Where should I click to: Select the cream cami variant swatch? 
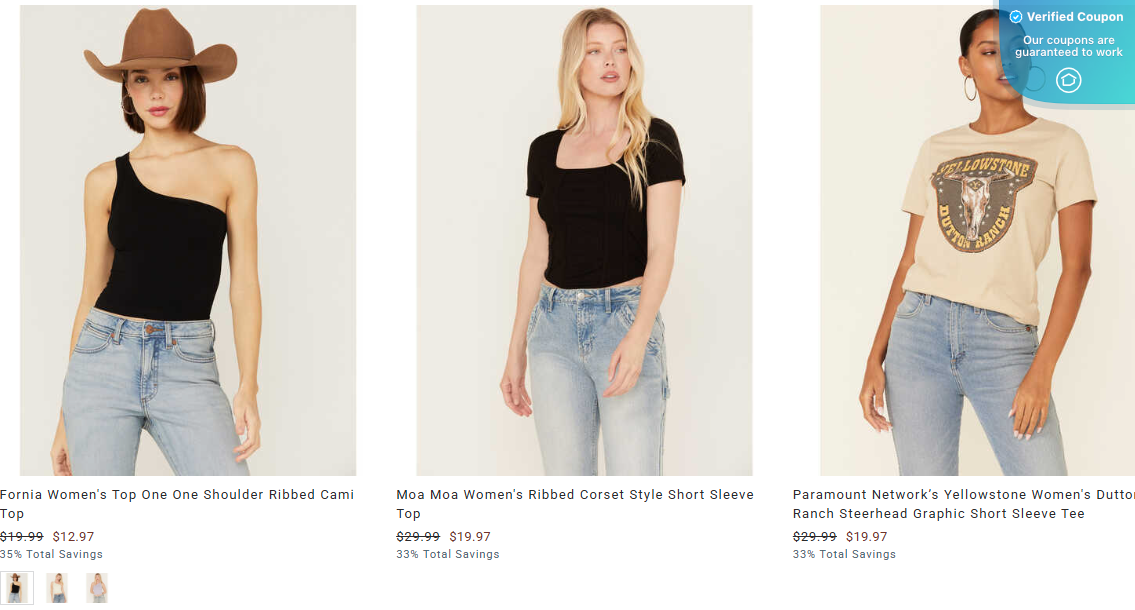57,587
